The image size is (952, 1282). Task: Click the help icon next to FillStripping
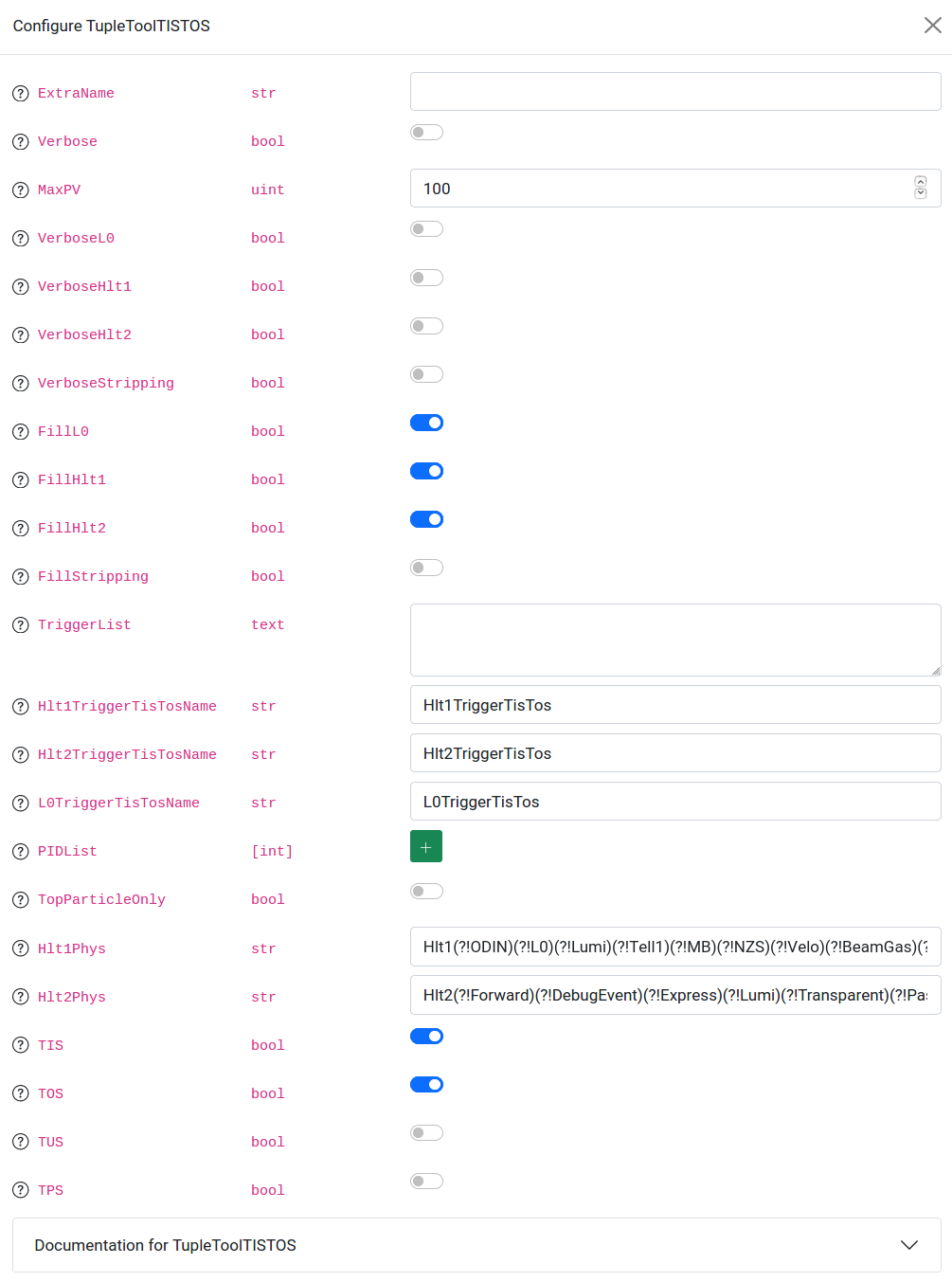click(x=21, y=577)
